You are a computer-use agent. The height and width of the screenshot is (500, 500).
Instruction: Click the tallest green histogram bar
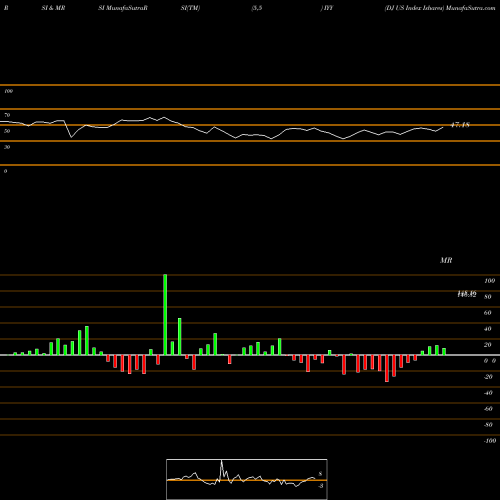165,315
